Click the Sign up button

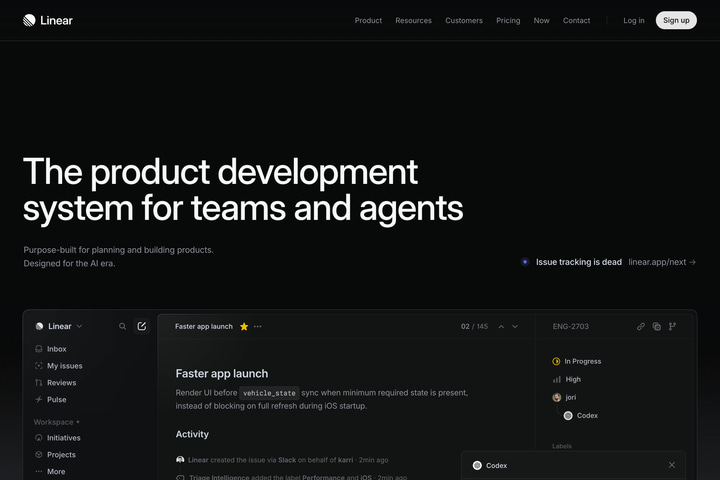click(676, 20)
